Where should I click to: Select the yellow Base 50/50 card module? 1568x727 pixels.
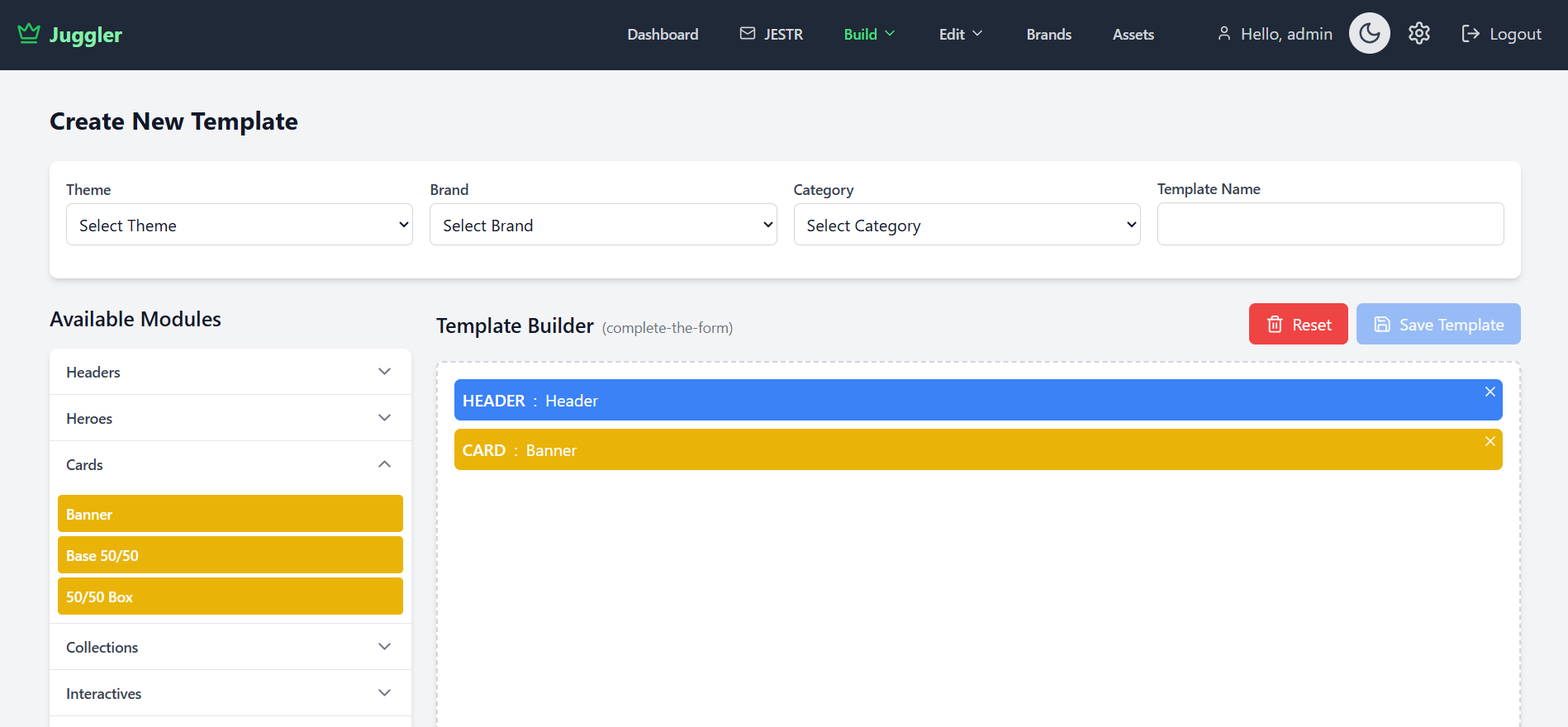tap(230, 555)
